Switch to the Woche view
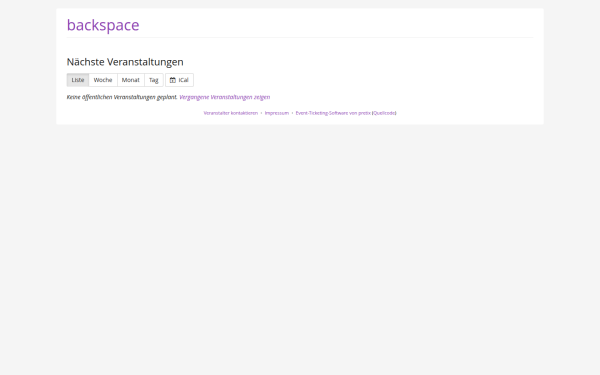This screenshot has height=375, width=600. [x=103, y=80]
